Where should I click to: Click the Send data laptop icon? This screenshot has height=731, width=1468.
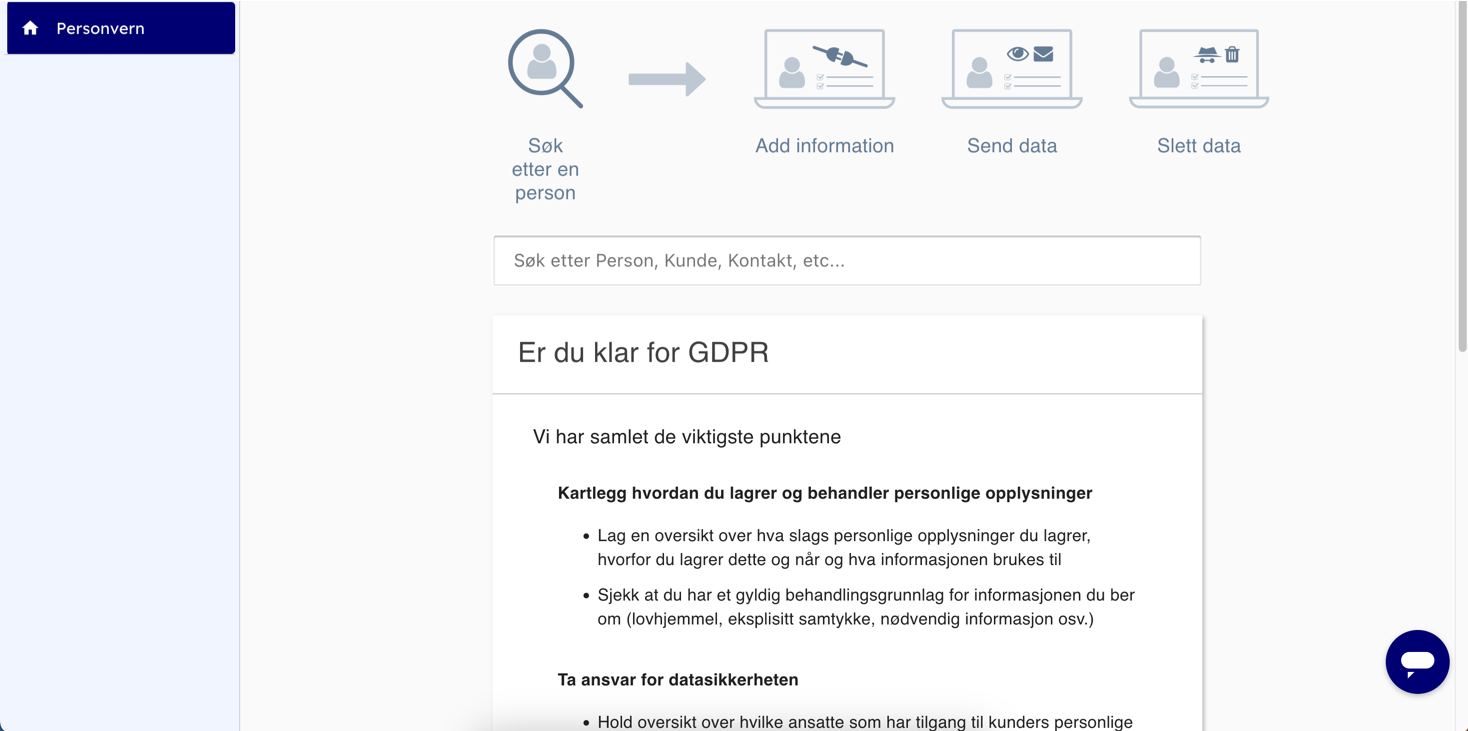[1011, 69]
